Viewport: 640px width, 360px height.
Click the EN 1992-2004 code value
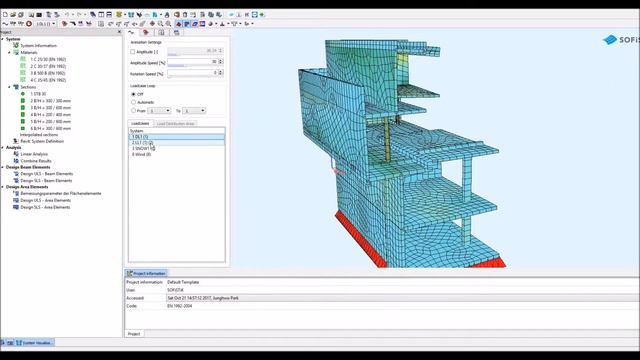[179, 306]
